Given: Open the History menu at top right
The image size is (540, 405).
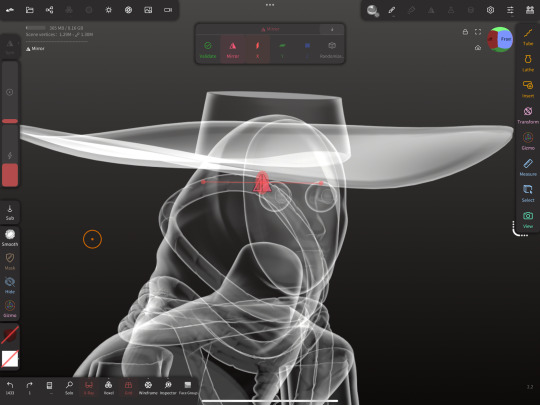Looking at the screenshot, I should tap(530, 10).
